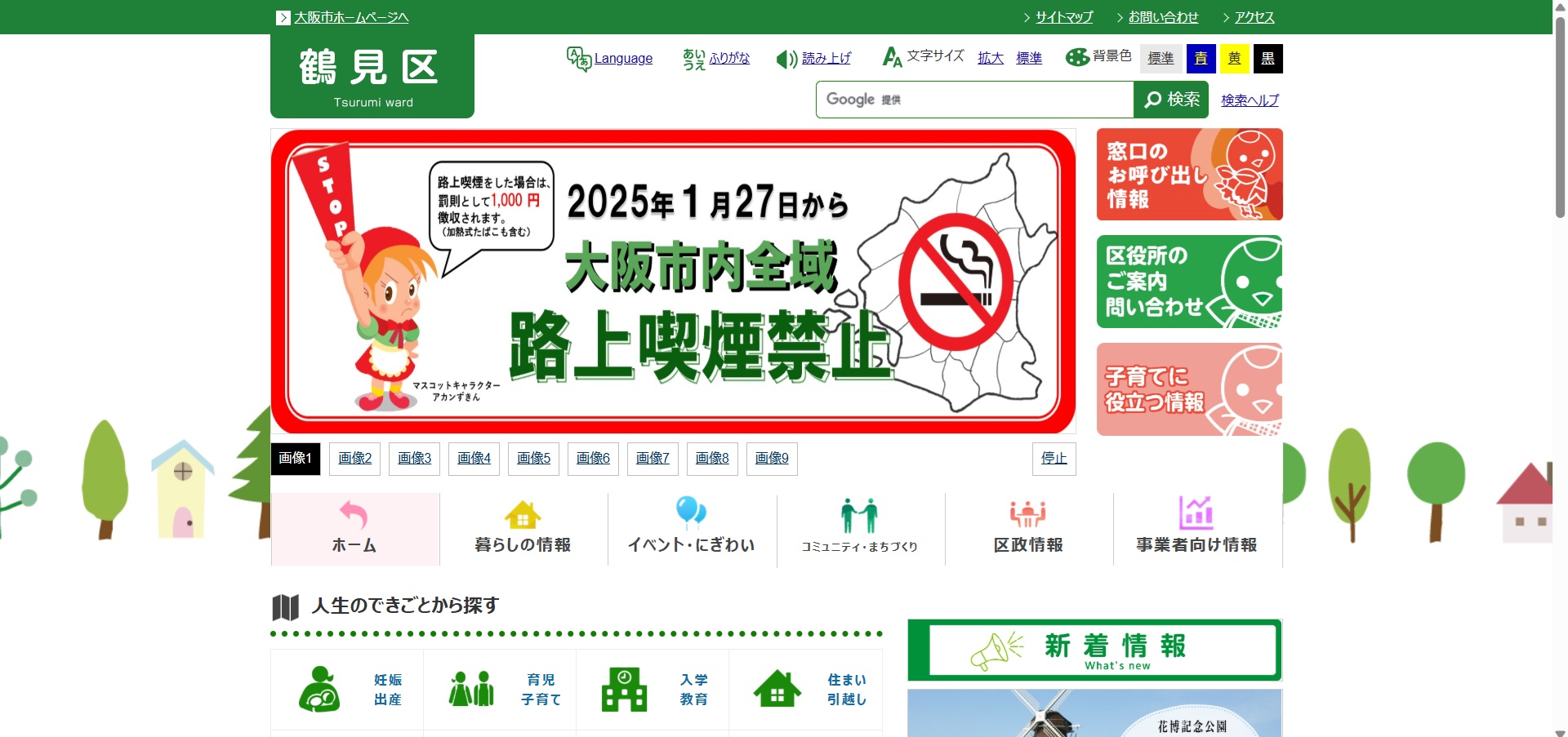Screen dimensions: 1568x737
Task: Click the magnifier search button
Action: tap(1171, 100)
